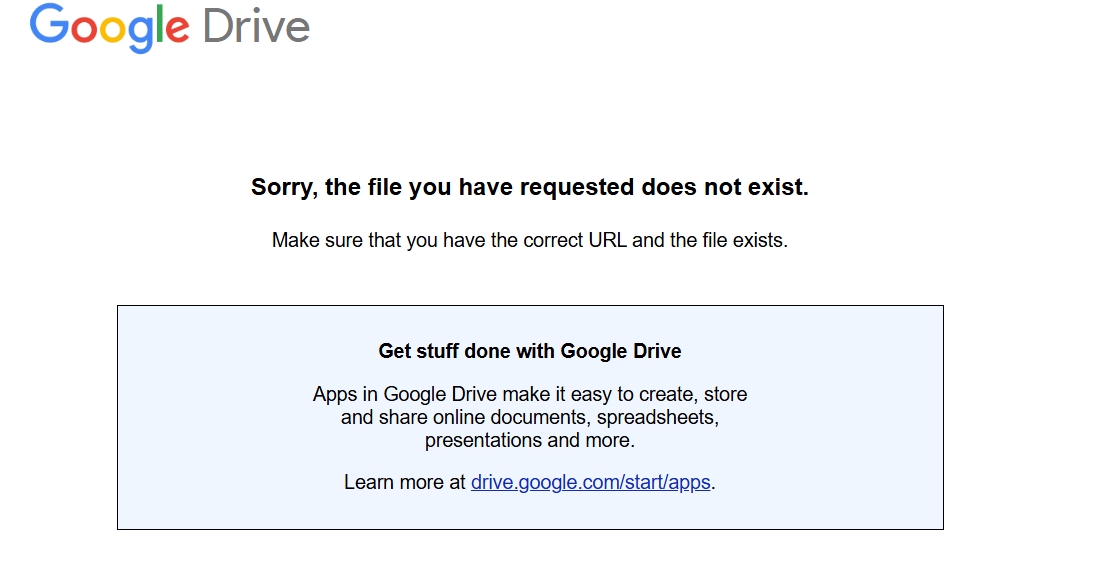Click the word 'spreadsheets' in the info box
The width and height of the screenshot is (1104, 574).
[658, 418]
